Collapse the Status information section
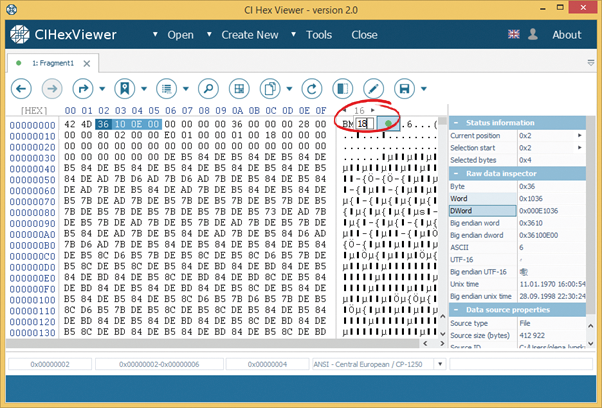Screen dimensions: 602x408 tap(456, 123)
